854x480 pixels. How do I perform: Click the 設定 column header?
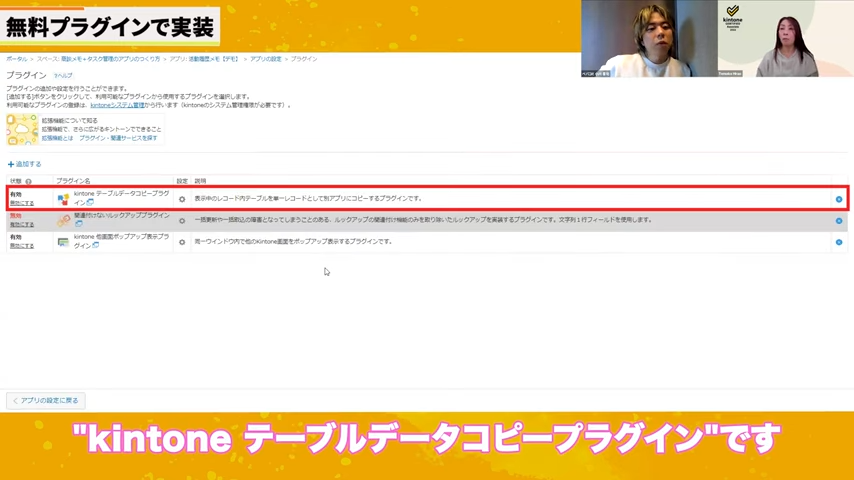pyautogui.click(x=182, y=181)
